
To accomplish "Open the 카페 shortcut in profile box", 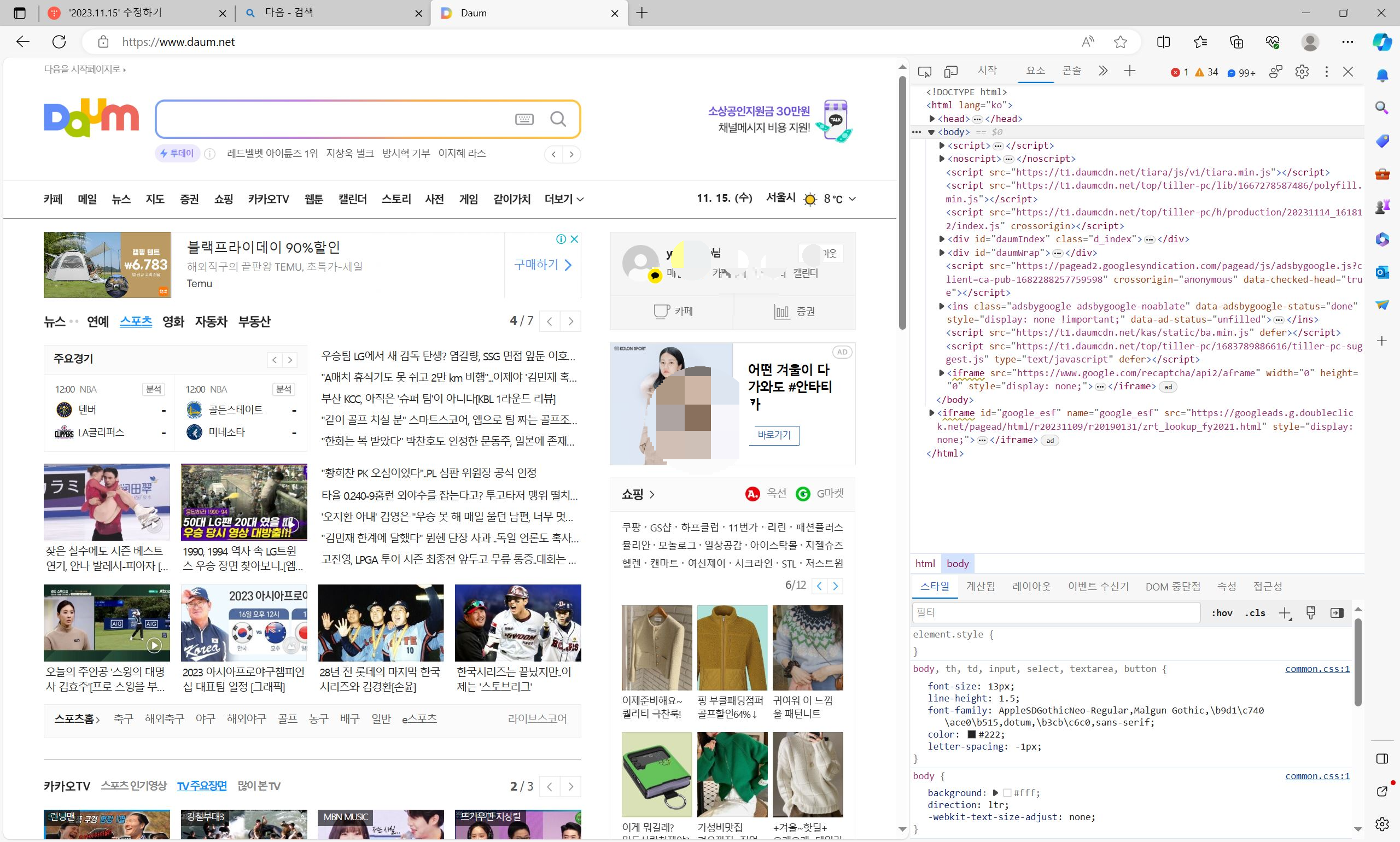I will 673,312.
